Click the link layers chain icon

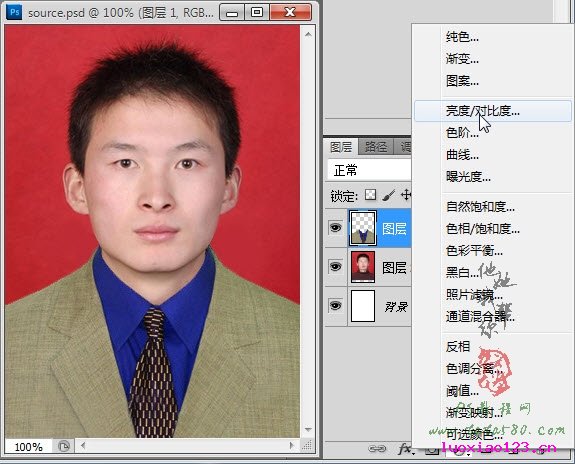click(377, 448)
